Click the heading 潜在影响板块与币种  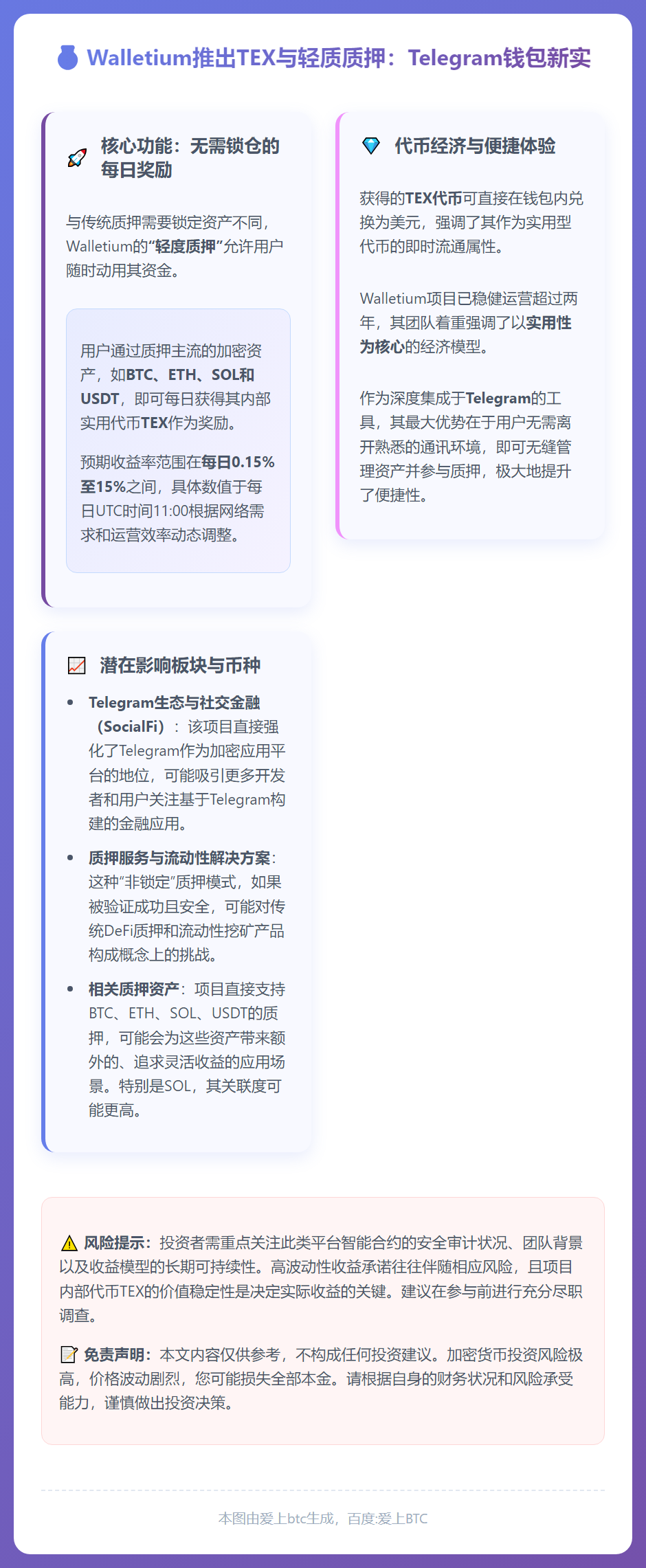pos(180,665)
